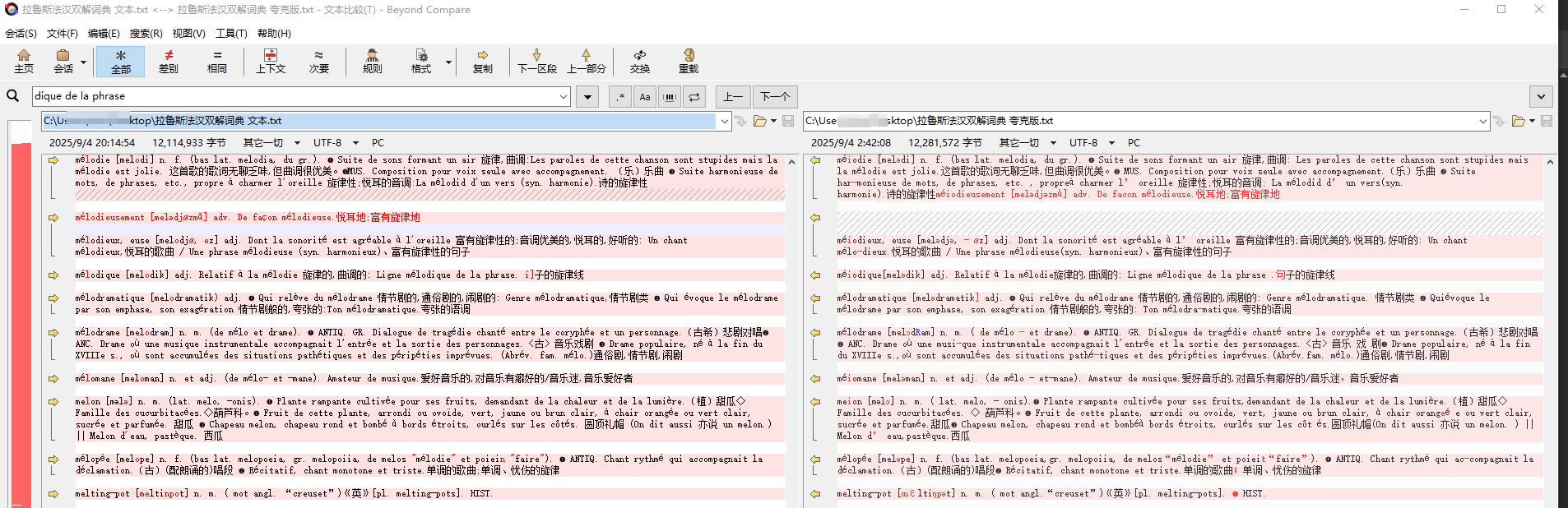Click the right pane vertical scrollbar
Viewport: 1568px width, 508px height.
tap(1550, 330)
